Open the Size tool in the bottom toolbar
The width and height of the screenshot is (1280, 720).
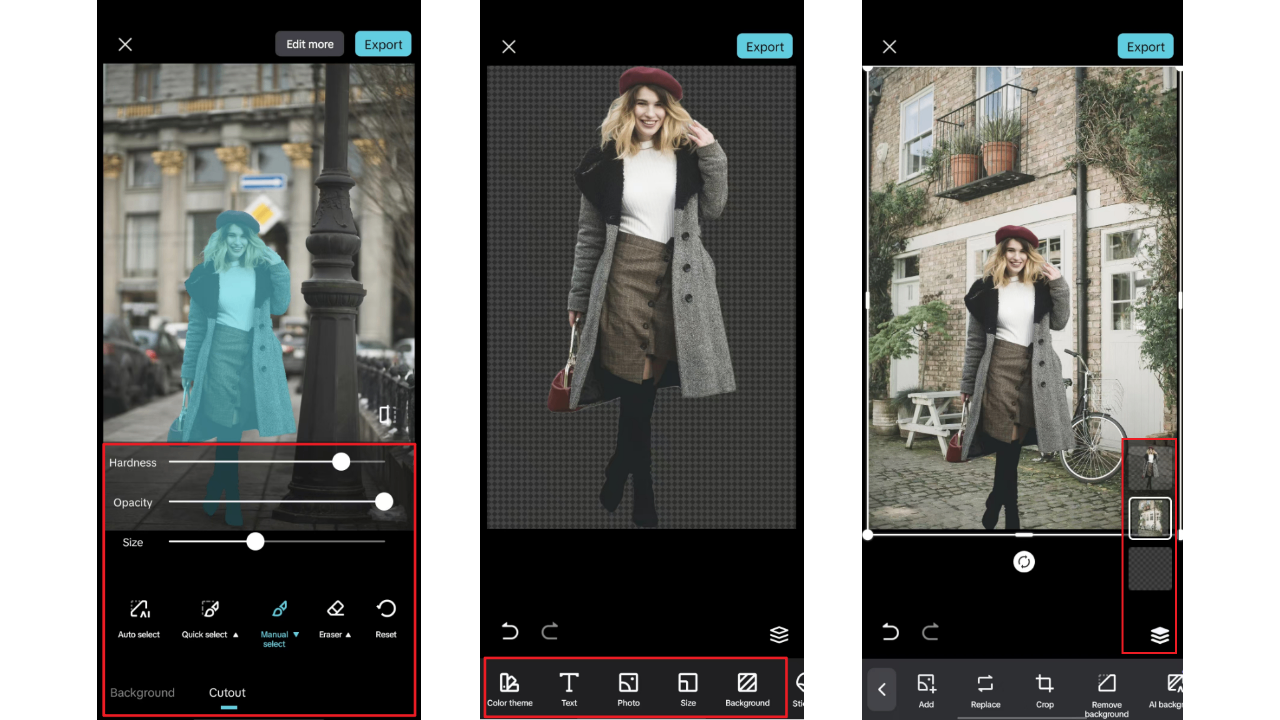tap(688, 689)
